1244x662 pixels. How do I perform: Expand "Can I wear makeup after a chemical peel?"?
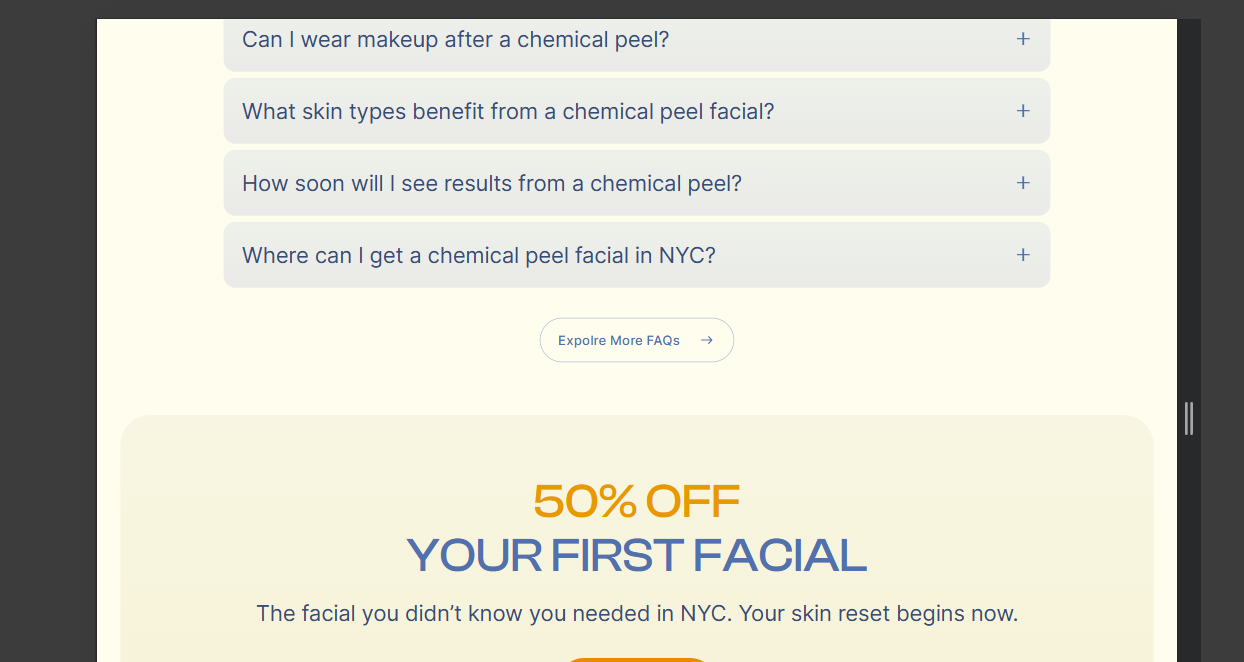click(455, 40)
